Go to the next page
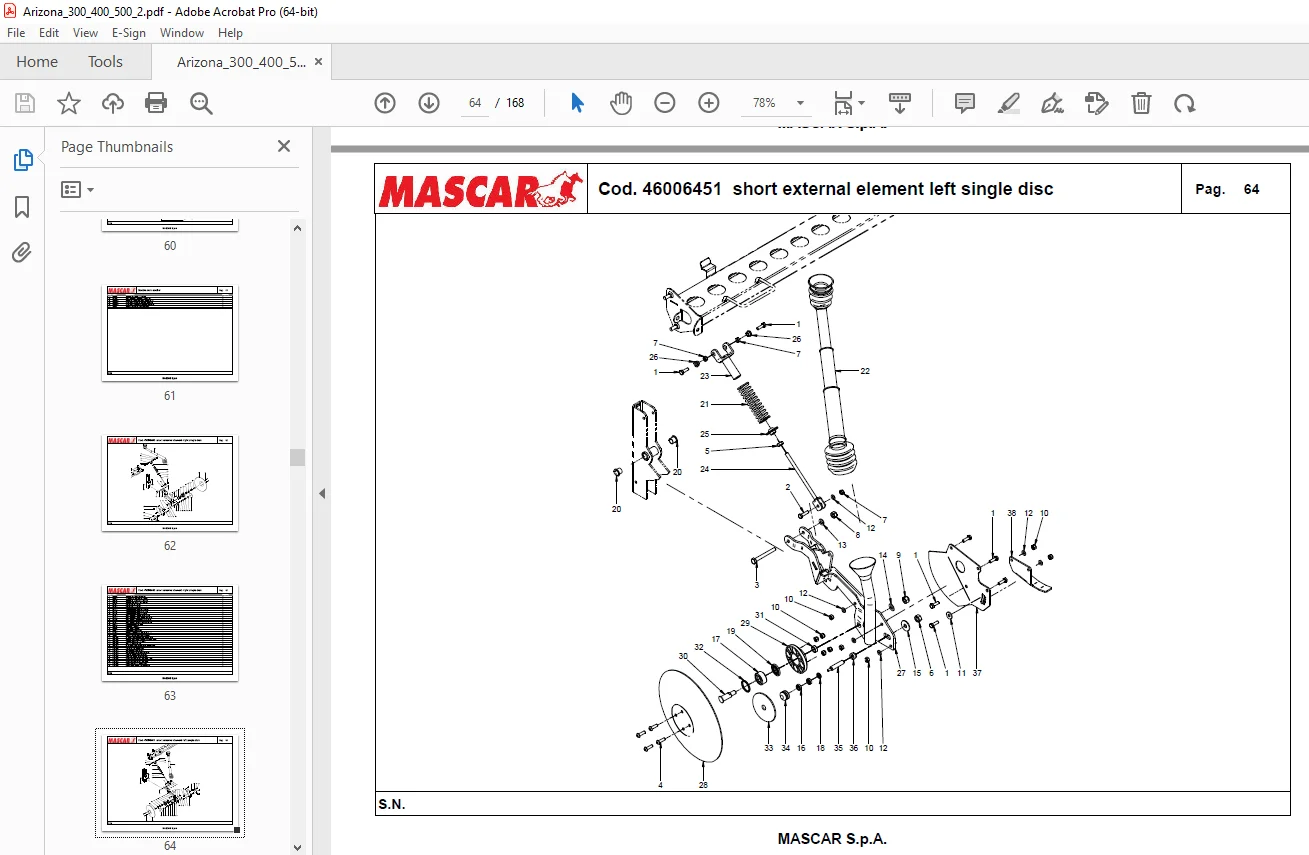Screen dimensions: 1309x855 429,103
